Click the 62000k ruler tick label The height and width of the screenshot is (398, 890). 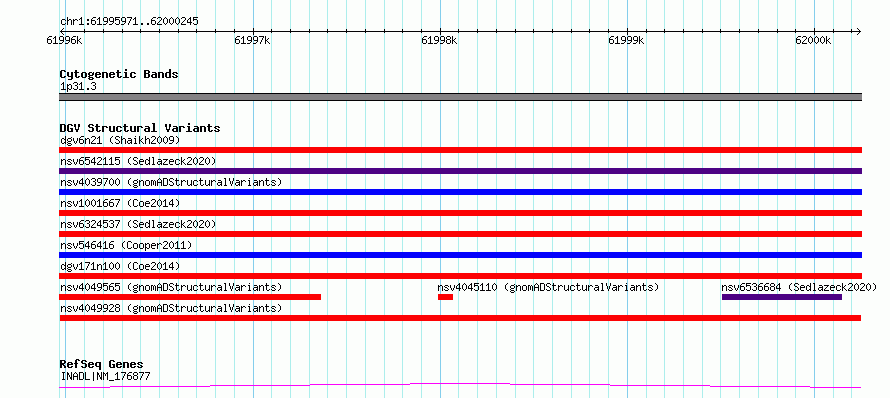tap(813, 41)
